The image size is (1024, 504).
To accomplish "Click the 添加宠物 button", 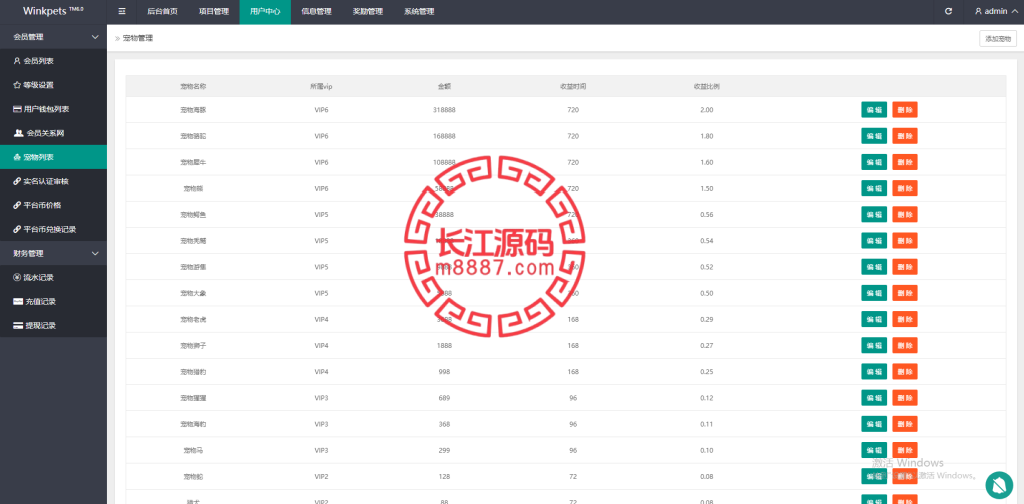I will [x=998, y=39].
